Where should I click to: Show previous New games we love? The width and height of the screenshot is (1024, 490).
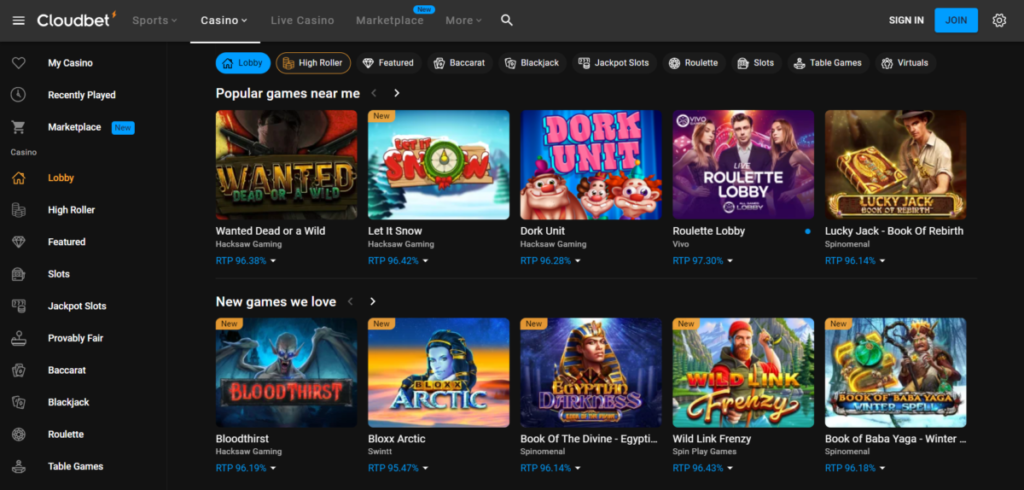(351, 301)
